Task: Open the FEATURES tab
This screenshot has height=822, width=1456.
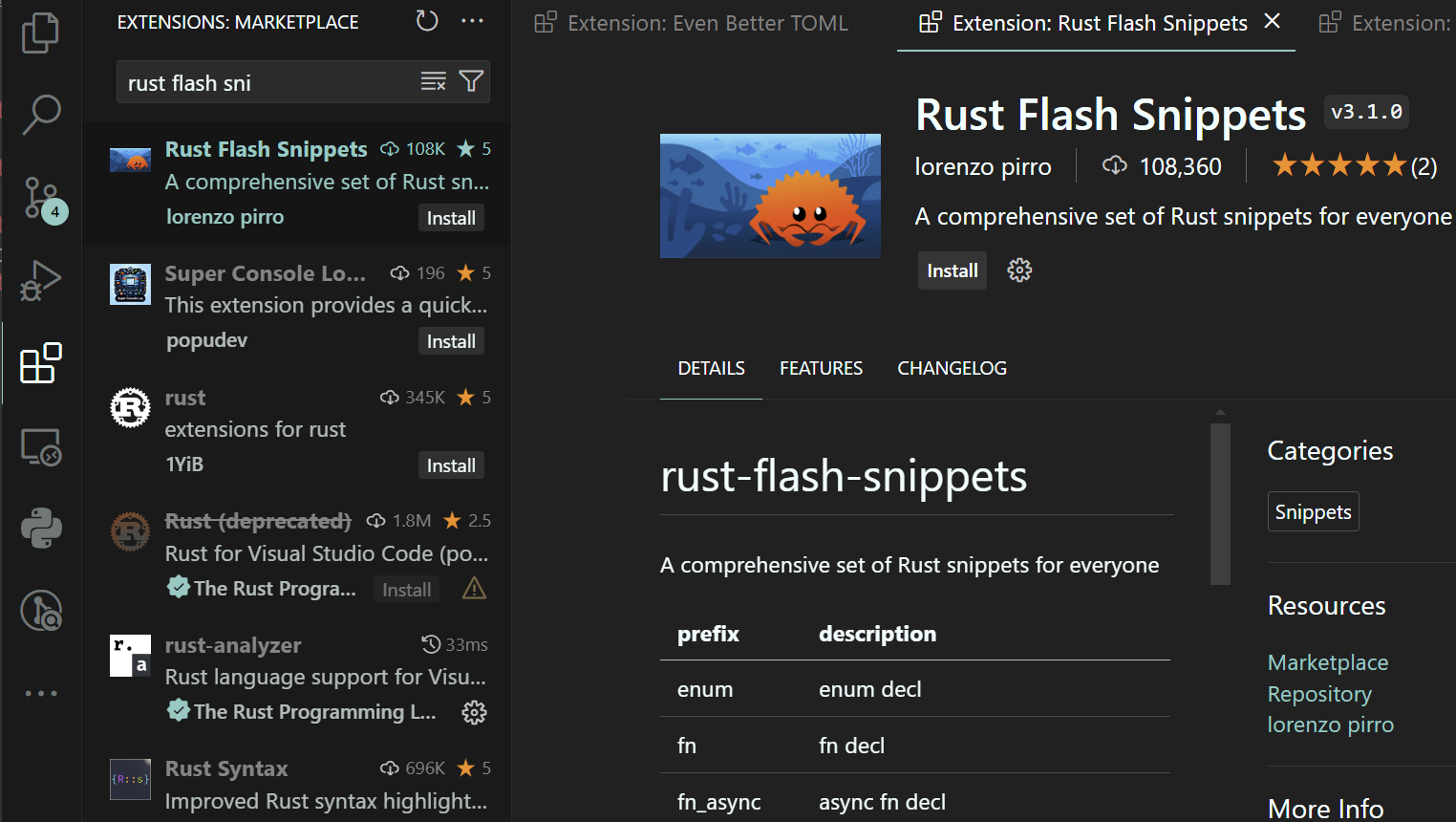Action: [x=821, y=368]
